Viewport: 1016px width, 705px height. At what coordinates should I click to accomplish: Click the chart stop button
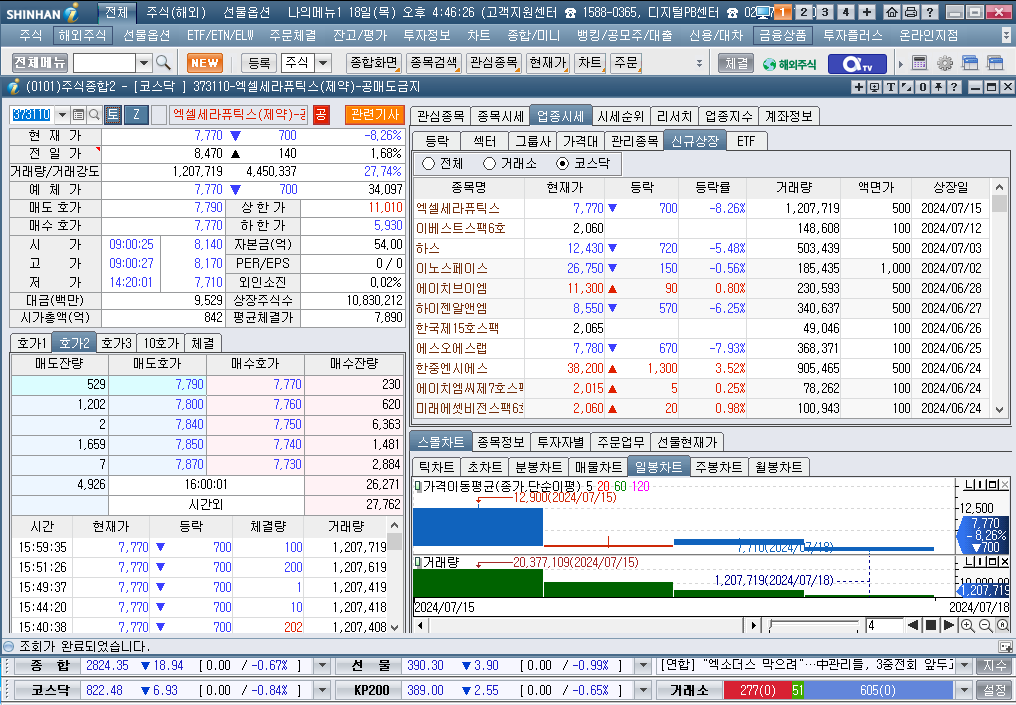click(931, 625)
